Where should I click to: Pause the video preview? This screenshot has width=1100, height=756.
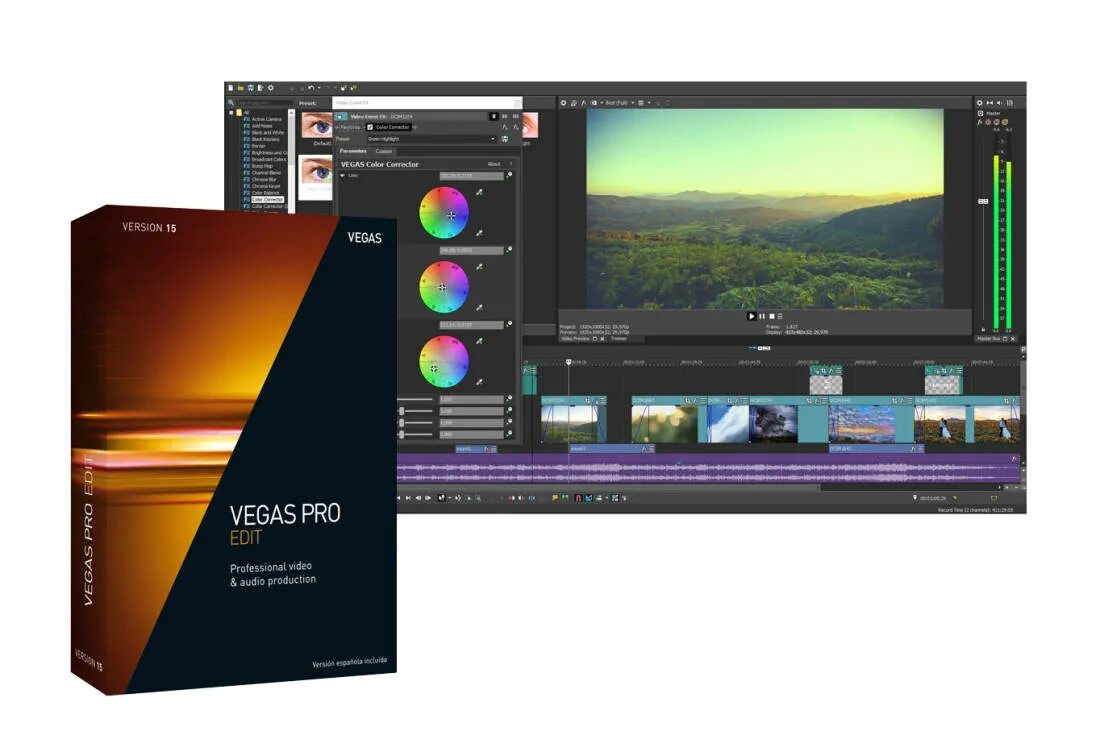click(x=762, y=316)
